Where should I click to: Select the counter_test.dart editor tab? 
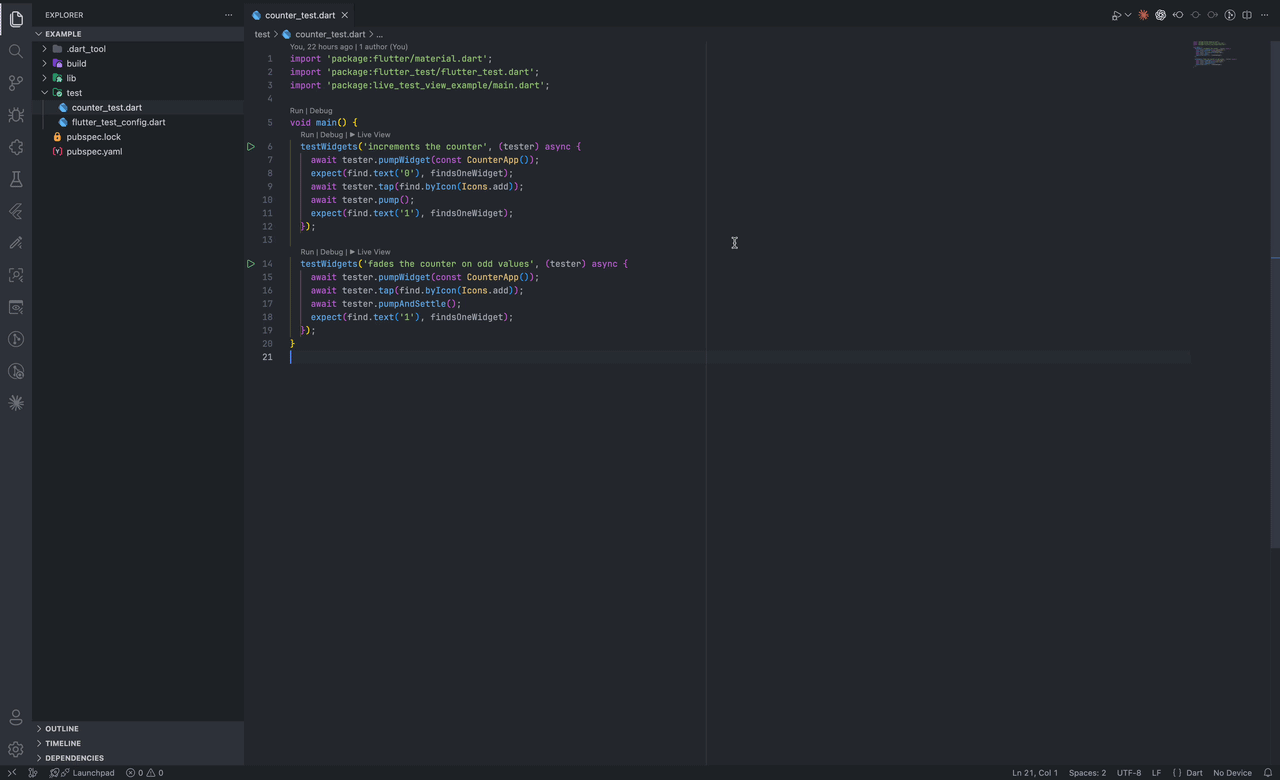[x=300, y=15]
